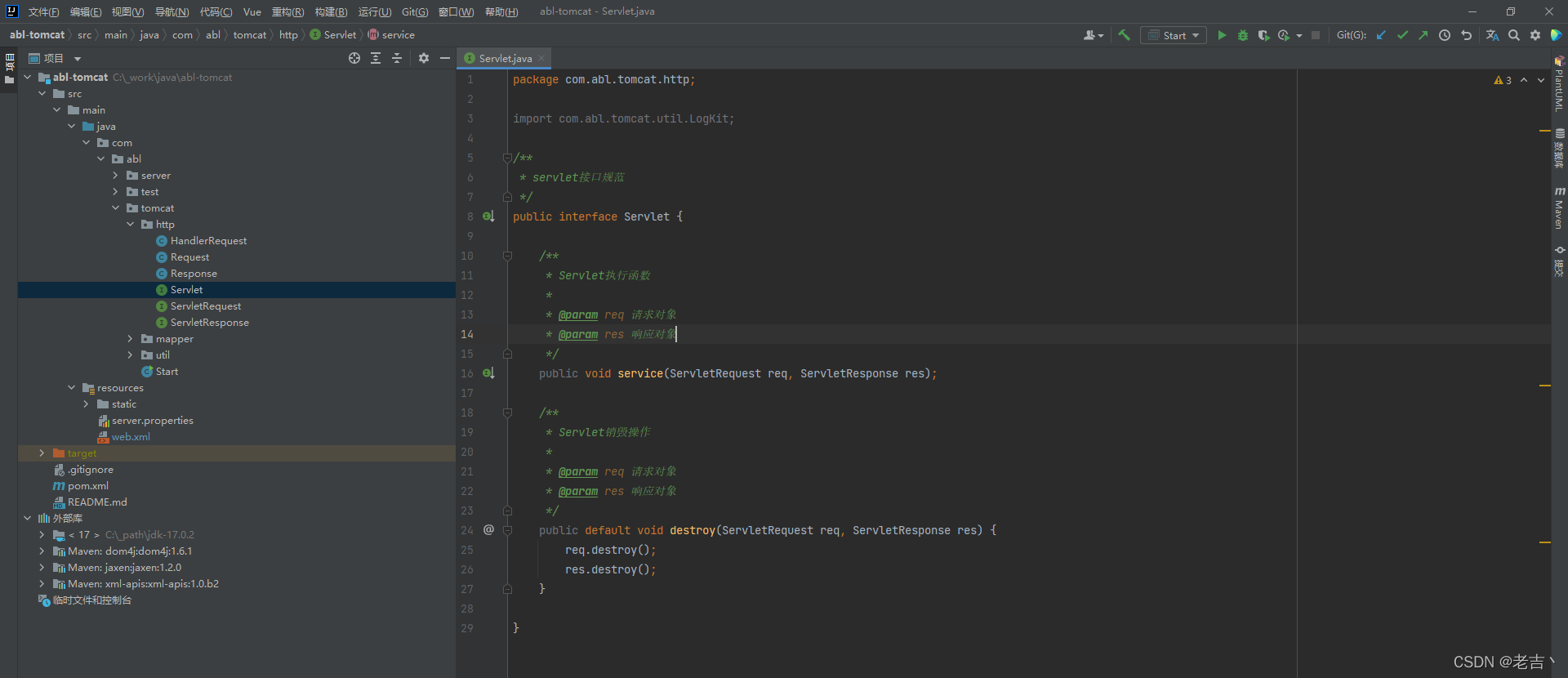Update project with Git blue arrow

point(1381,35)
